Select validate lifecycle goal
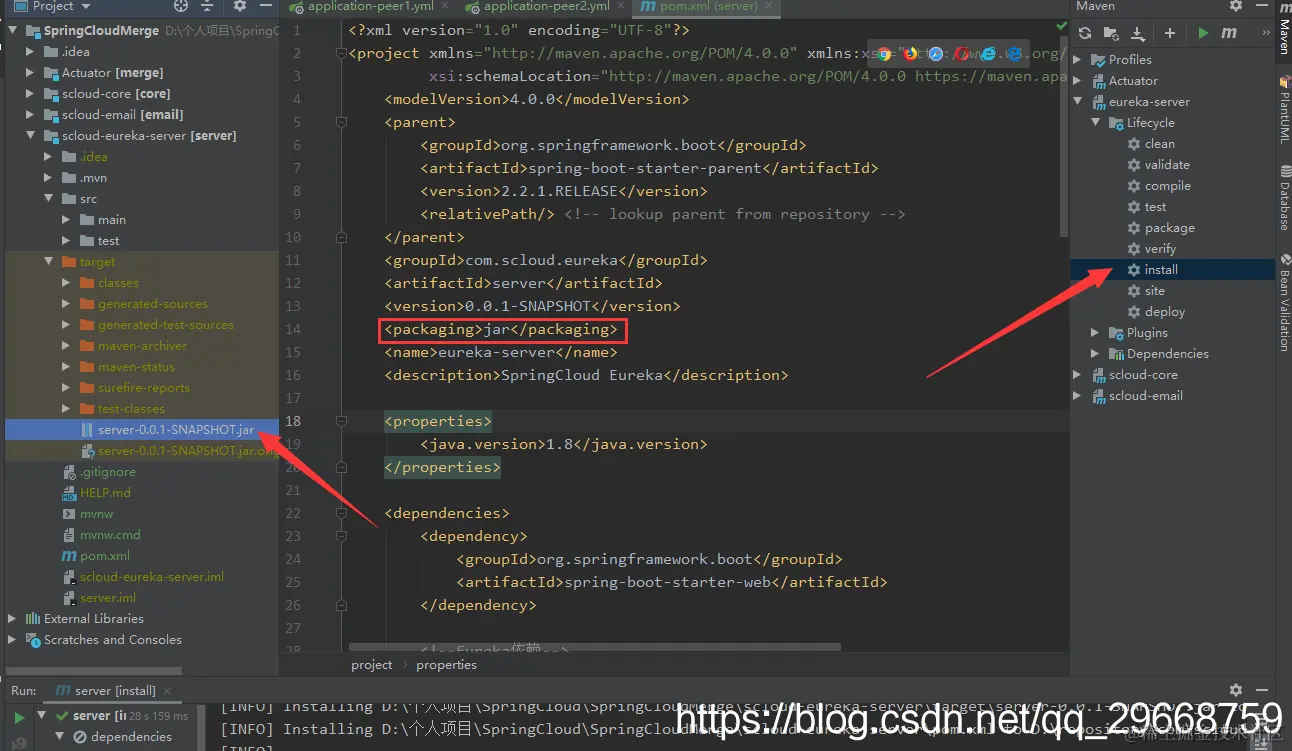Viewport: 1292px width, 751px height. coord(1158,164)
